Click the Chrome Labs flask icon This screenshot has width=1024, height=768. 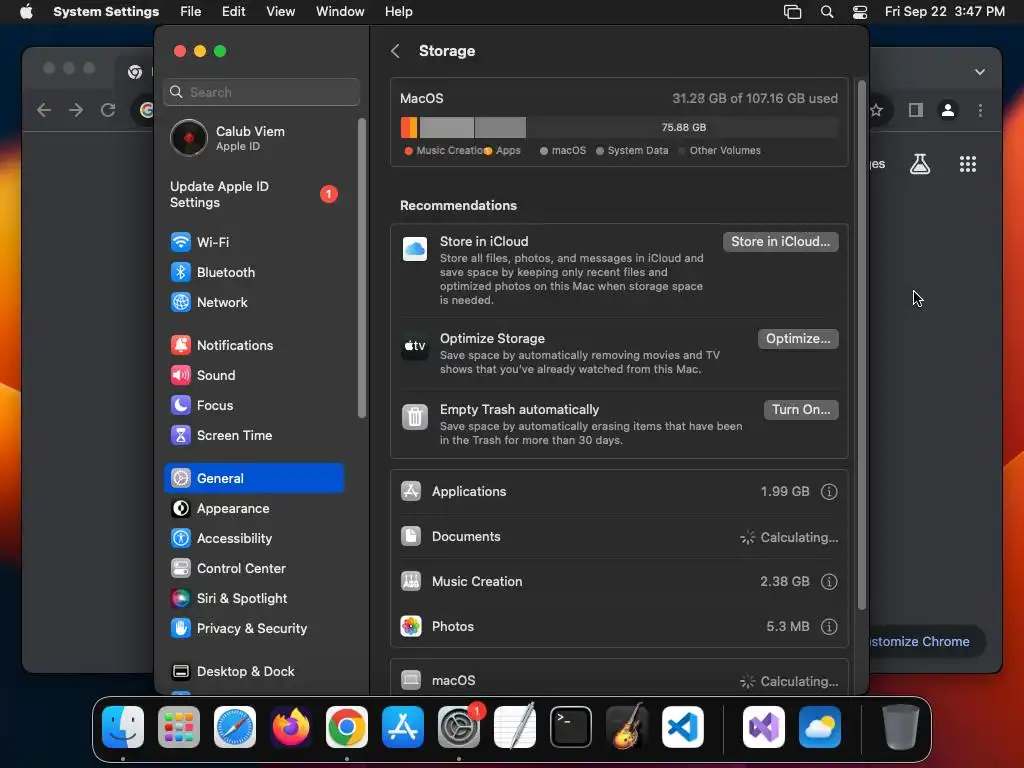[x=920, y=164]
